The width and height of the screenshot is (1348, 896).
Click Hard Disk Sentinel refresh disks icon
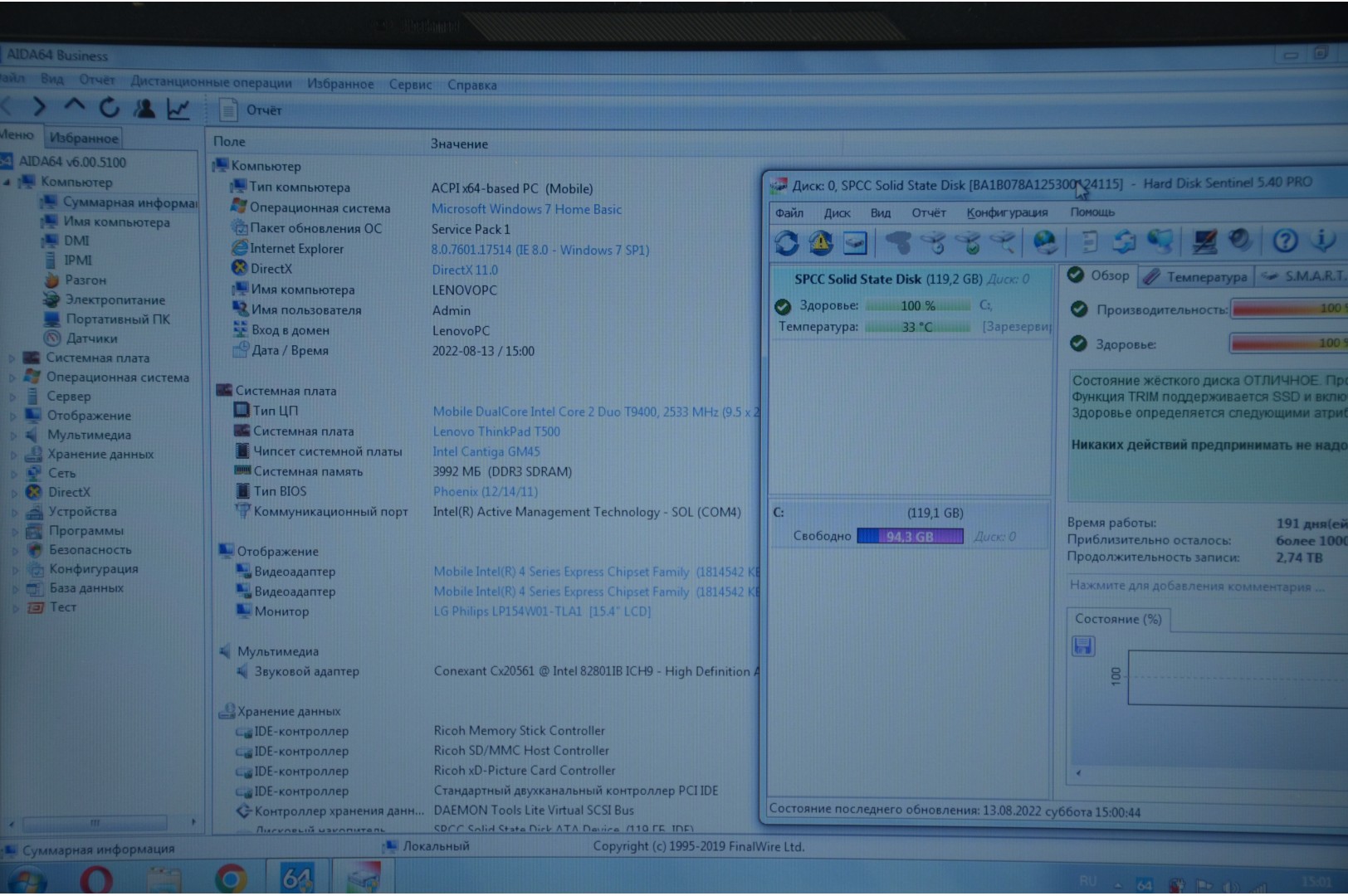786,243
